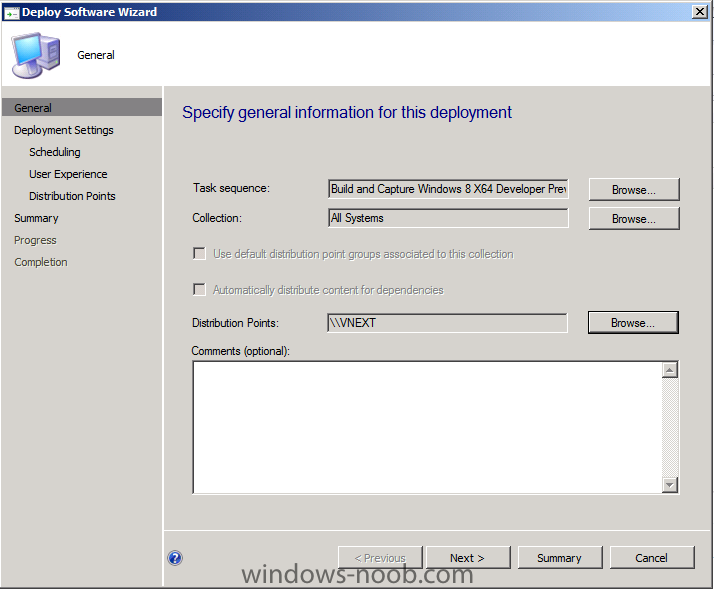Open the User Experience step
Image resolution: width=714 pixels, height=589 pixels.
click(68, 174)
